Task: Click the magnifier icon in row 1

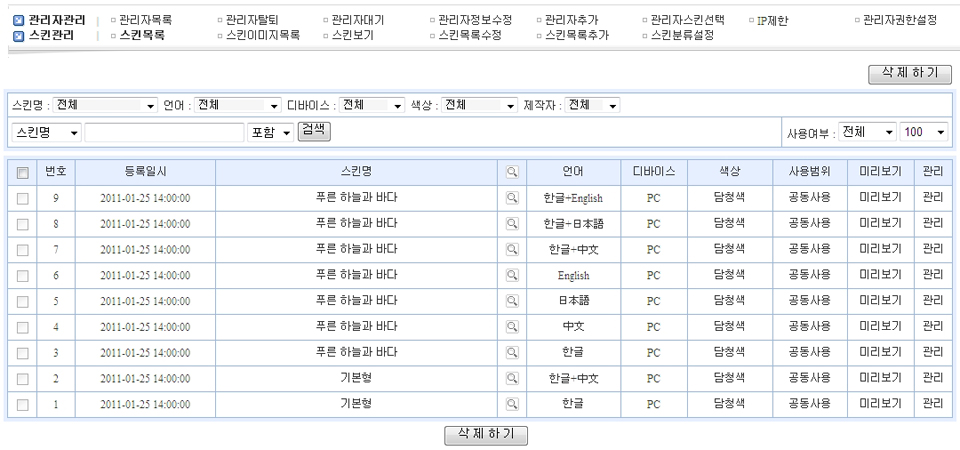Action: pos(512,404)
